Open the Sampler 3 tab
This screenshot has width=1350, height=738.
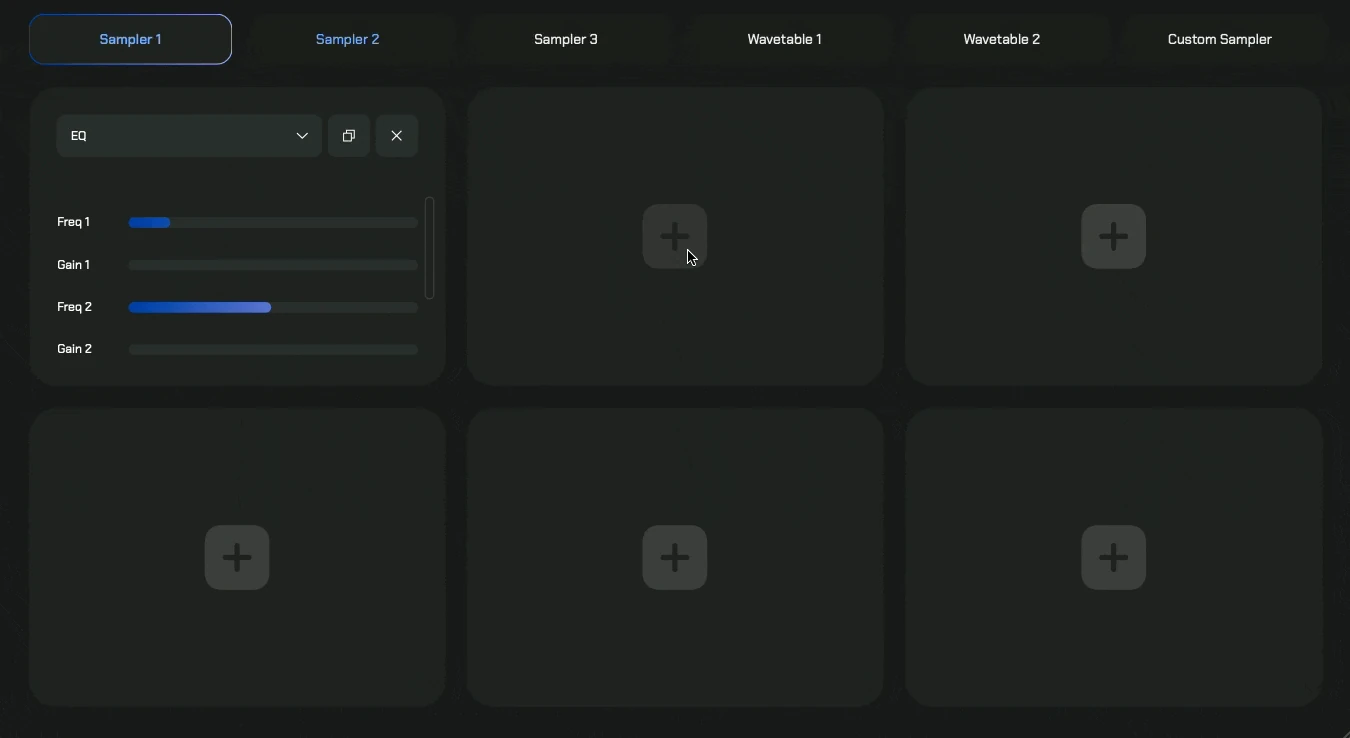coord(566,40)
